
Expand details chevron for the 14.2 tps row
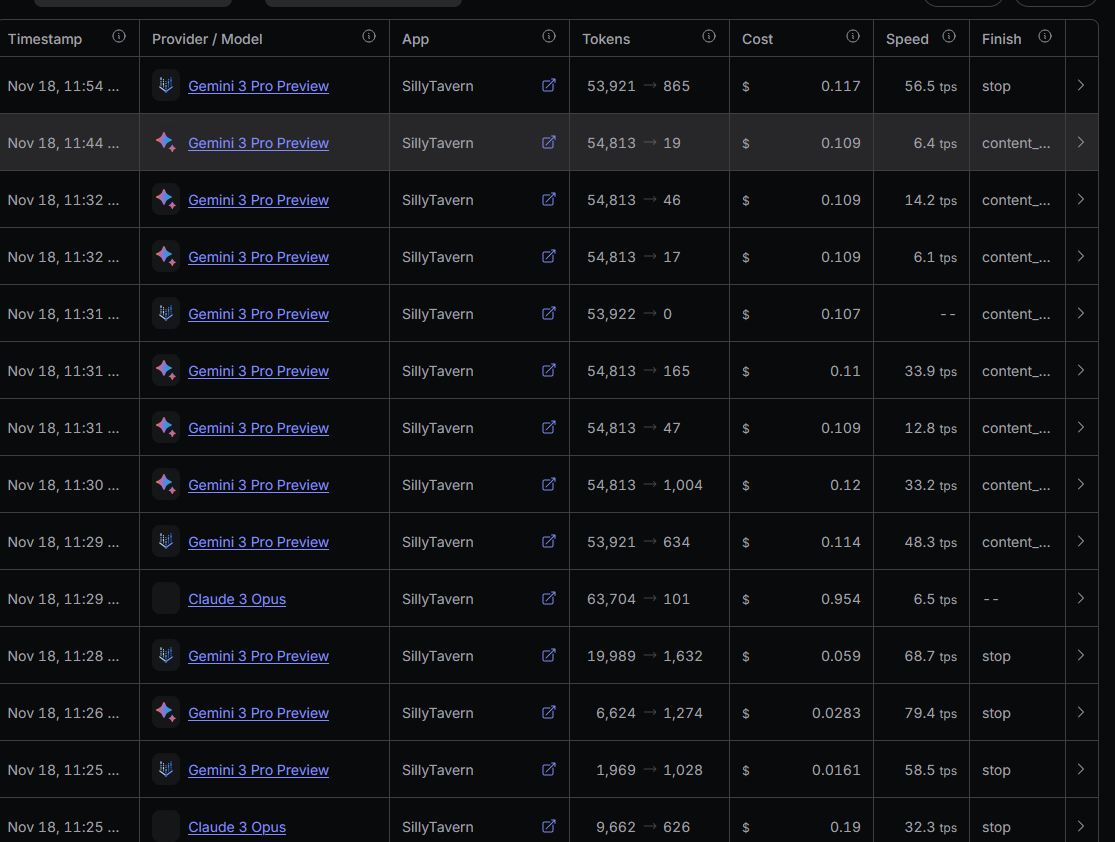1081,199
